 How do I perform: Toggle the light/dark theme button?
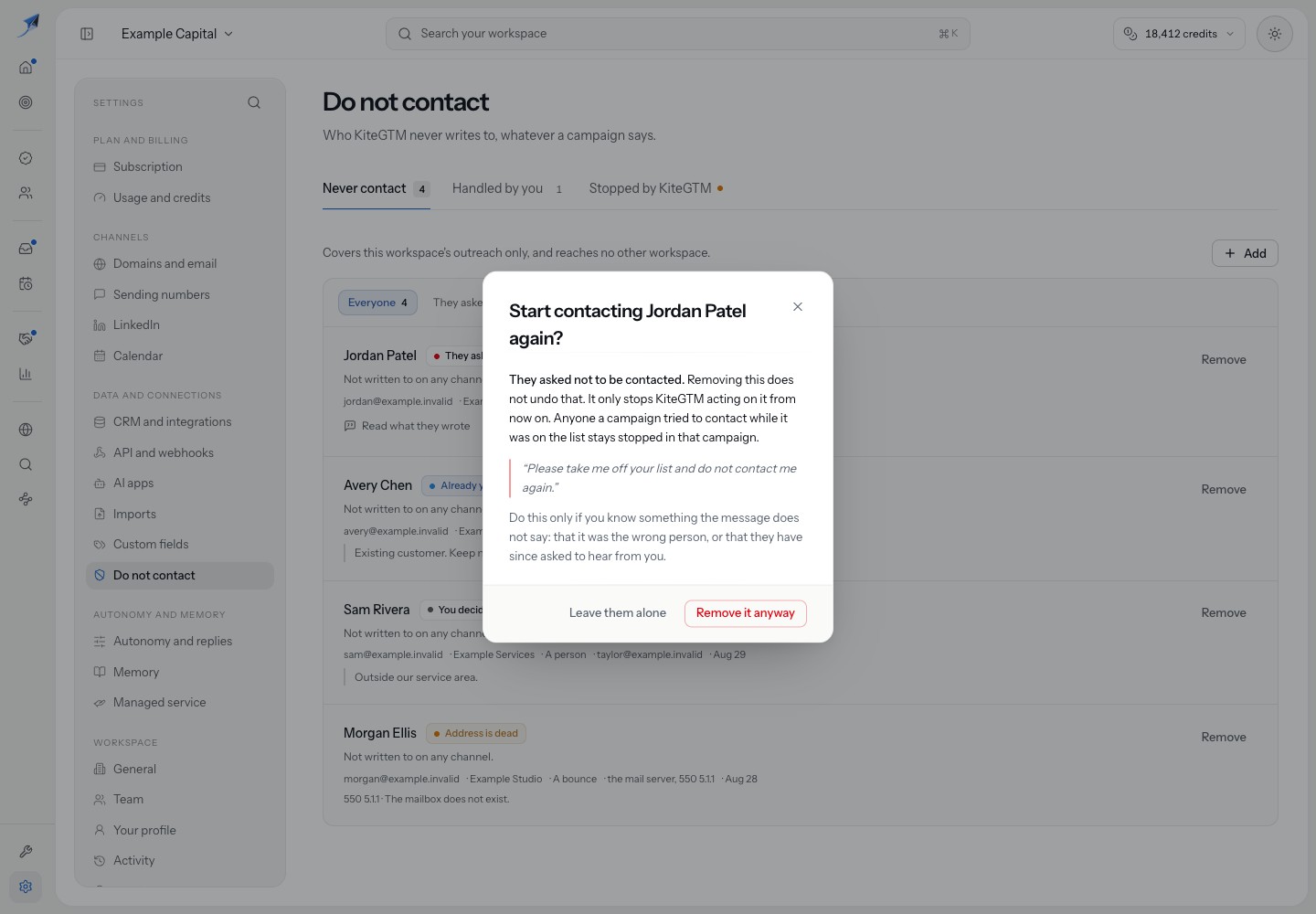(x=1275, y=34)
